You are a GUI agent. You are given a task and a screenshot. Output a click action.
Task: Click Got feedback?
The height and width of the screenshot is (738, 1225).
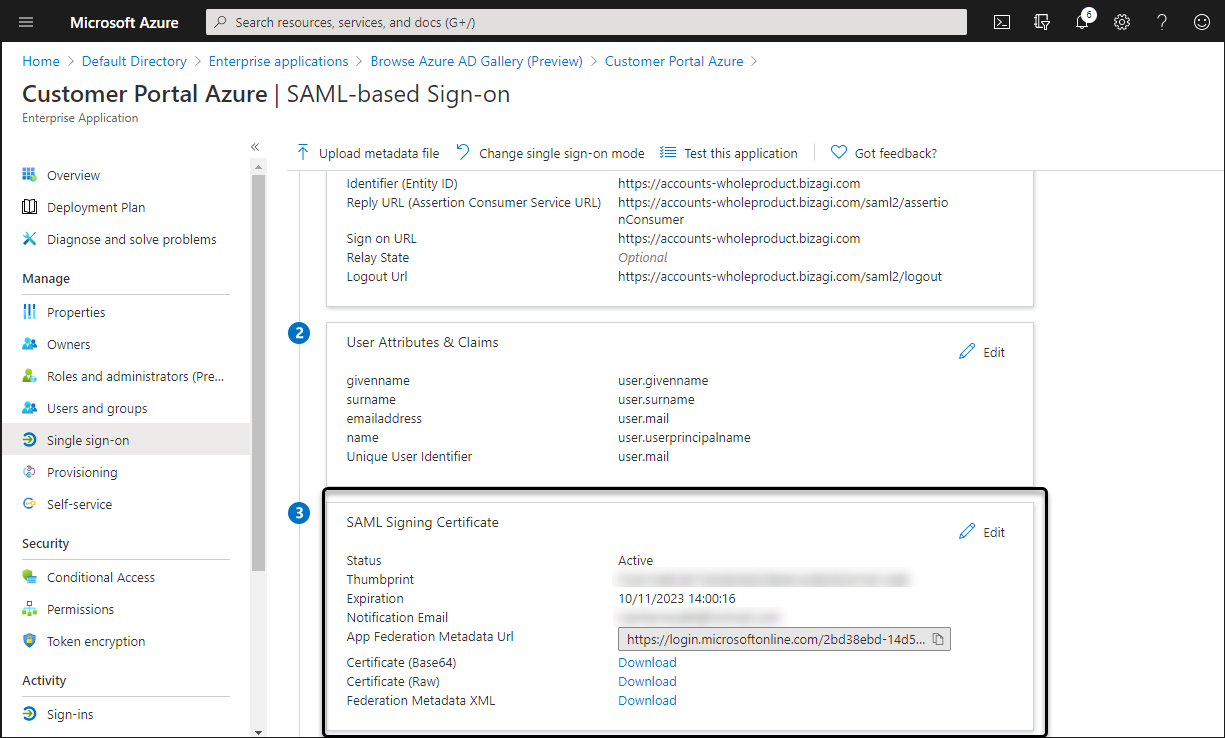(x=884, y=153)
